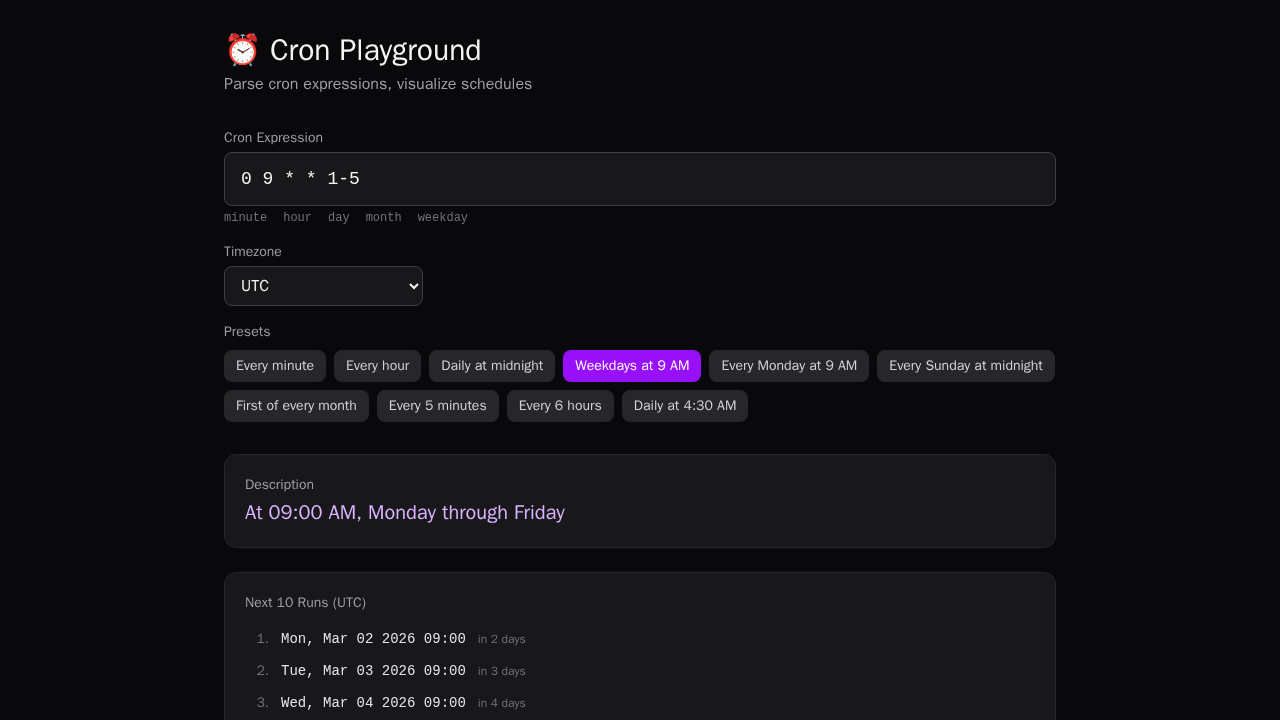Viewport: 1280px width, 720px height.
Task: Select First of every month preset
Action: (x=296, y=406)
